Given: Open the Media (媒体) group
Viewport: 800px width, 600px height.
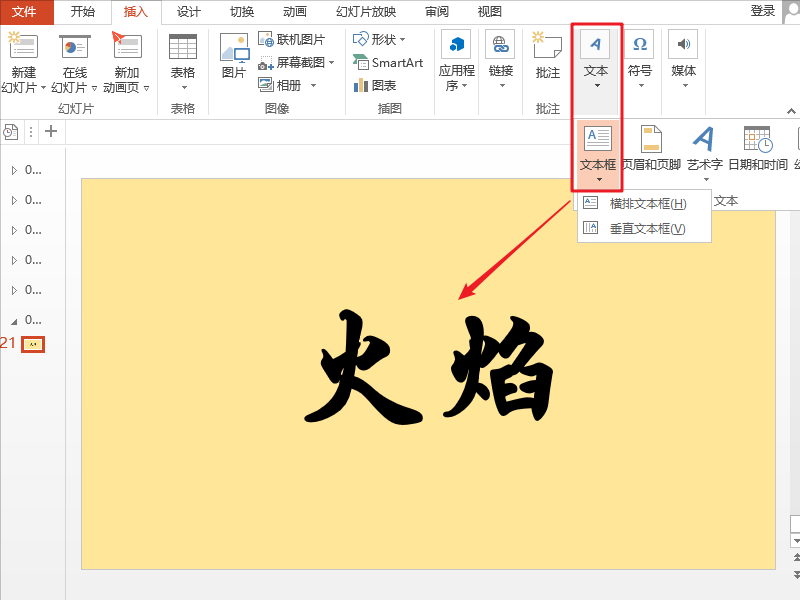Looking at the screenshot, I should (684, 60).
